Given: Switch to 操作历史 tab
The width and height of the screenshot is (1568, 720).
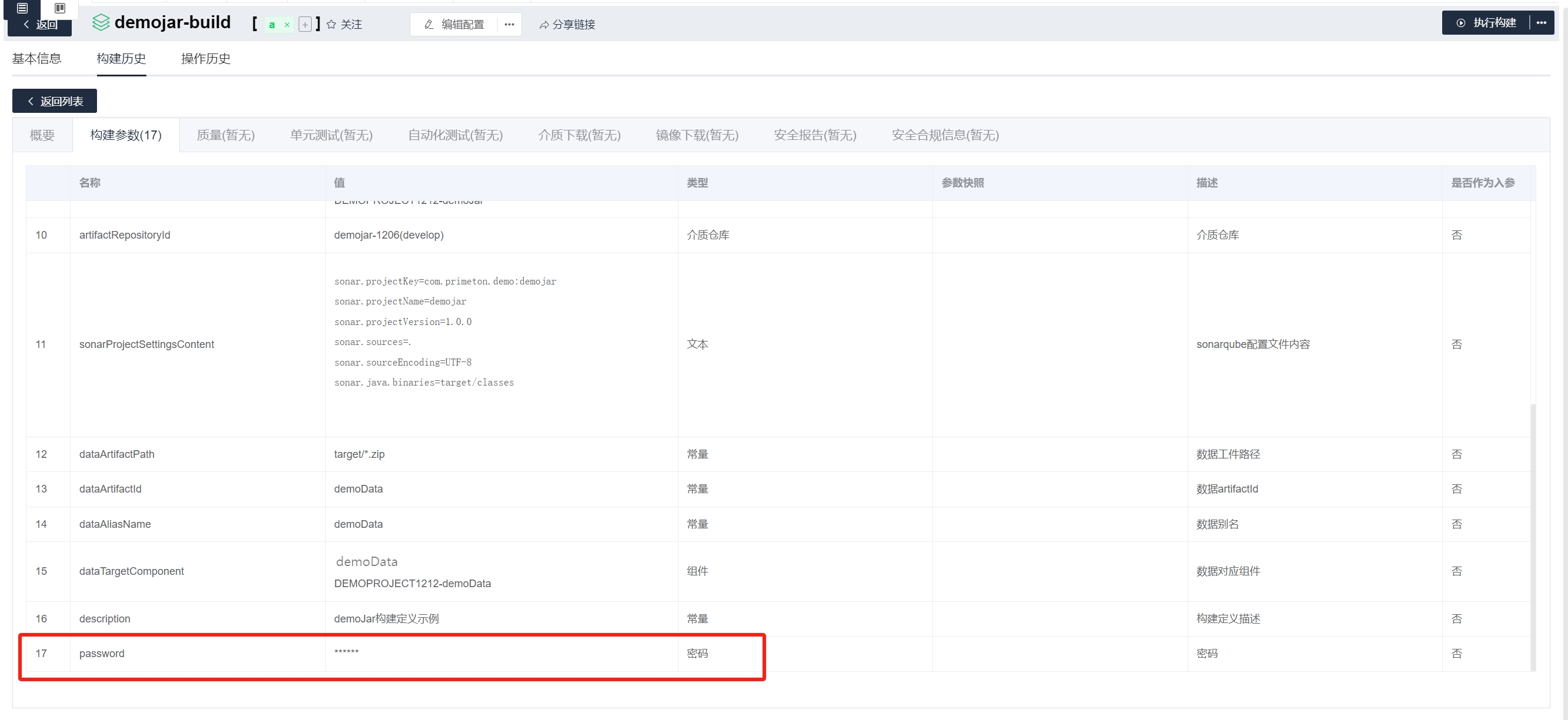Looking at the screenshot, I should pyautogui.click(x=205, y=58).
